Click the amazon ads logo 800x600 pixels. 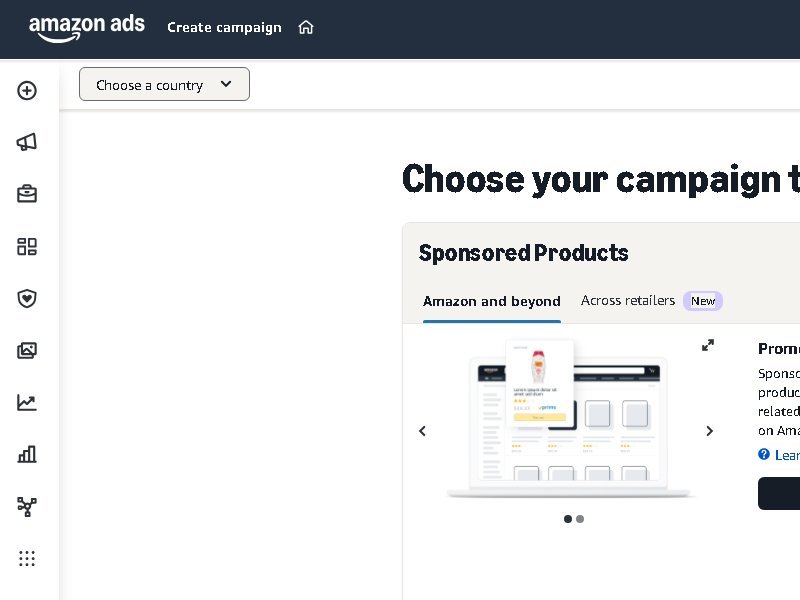[x=87, y=29]
